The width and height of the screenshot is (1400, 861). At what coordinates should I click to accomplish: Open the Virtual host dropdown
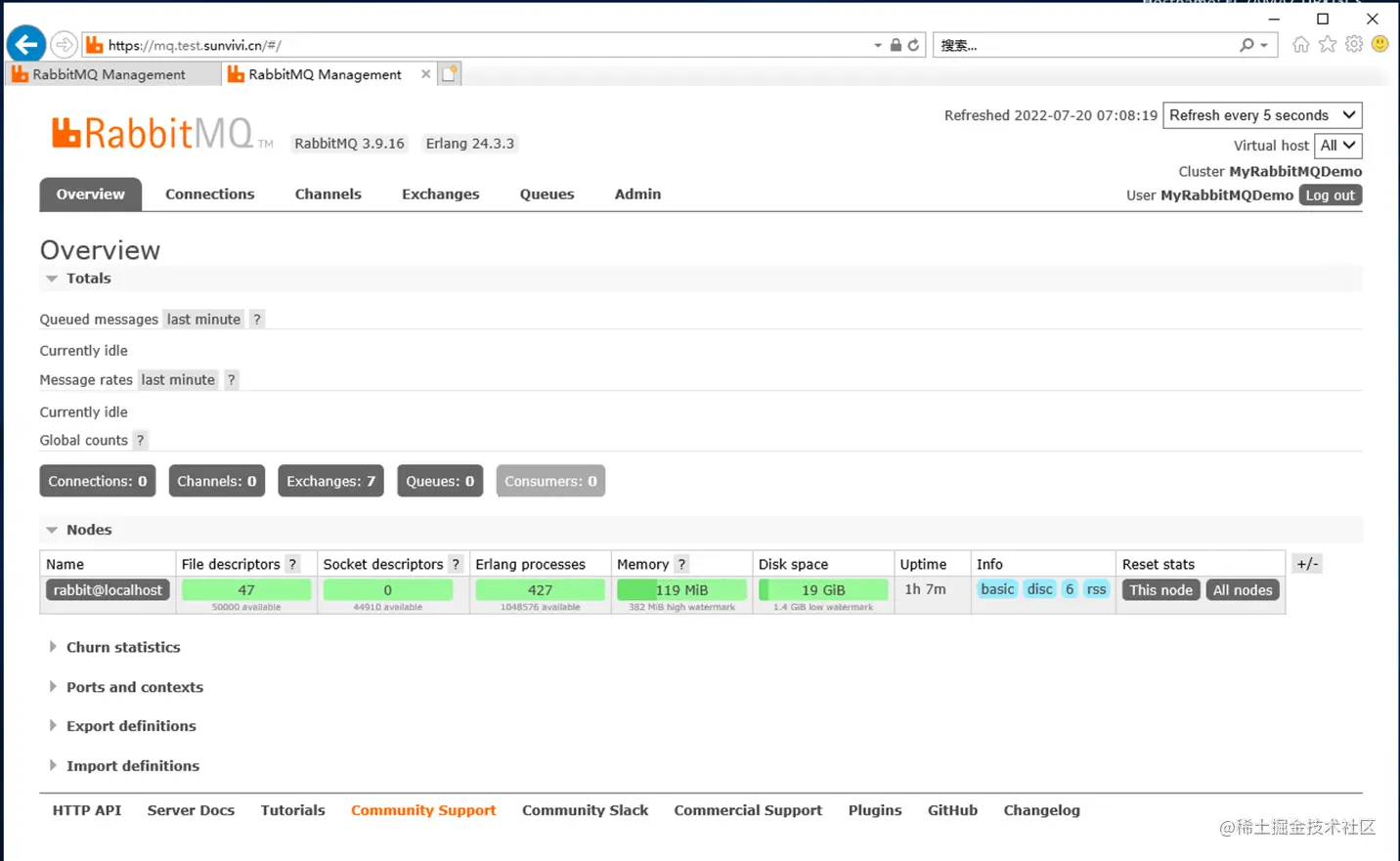(1337, 146)
